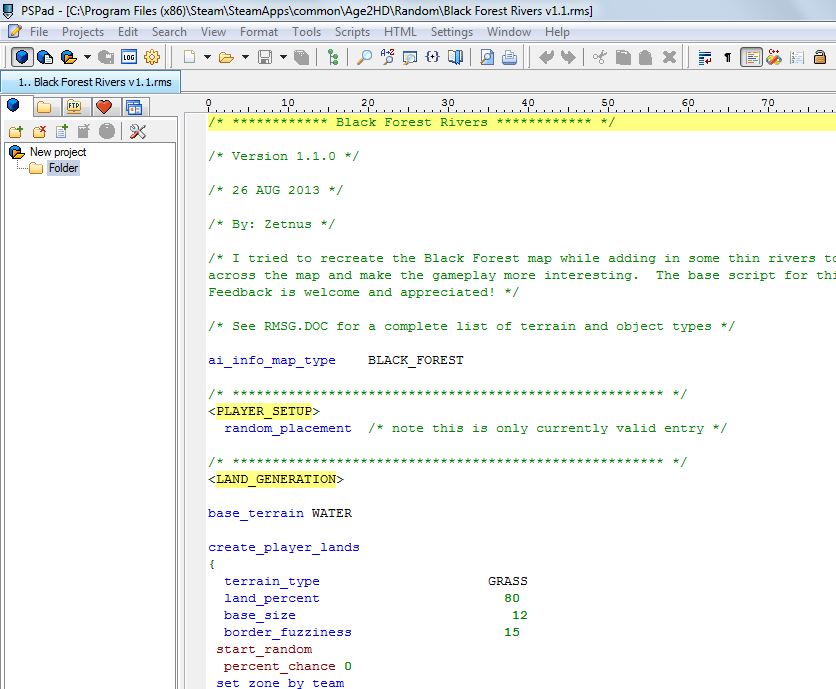Click the search in files icon
The width and height of the screenshot is (836, 689).
[409, 57]
